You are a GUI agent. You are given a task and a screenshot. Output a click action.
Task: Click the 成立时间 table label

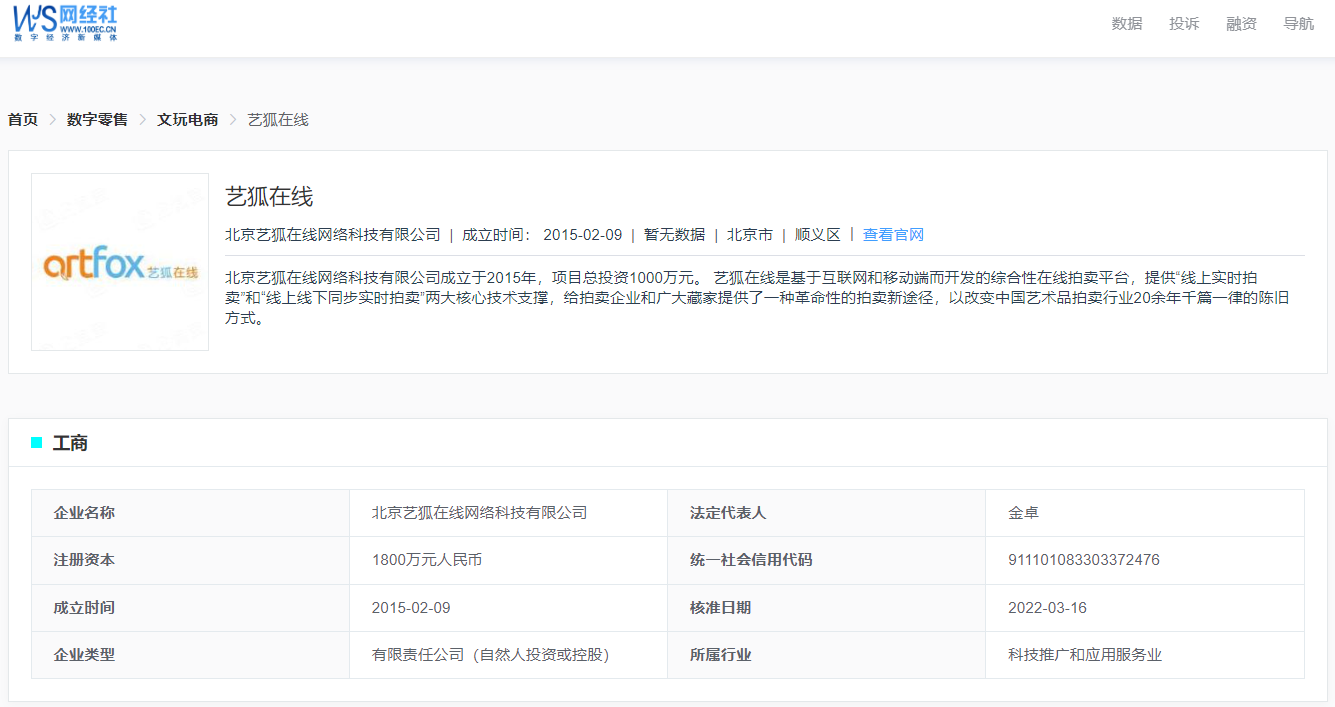(x=84, y=608)
